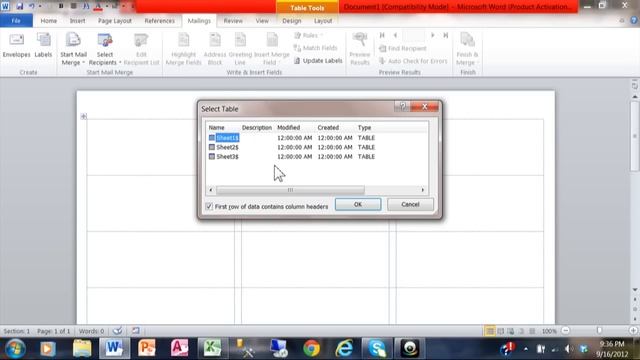This screenshot has height=360, width=640.
Task: Switch to the Page Layout tab
Action: pos(115,21)
